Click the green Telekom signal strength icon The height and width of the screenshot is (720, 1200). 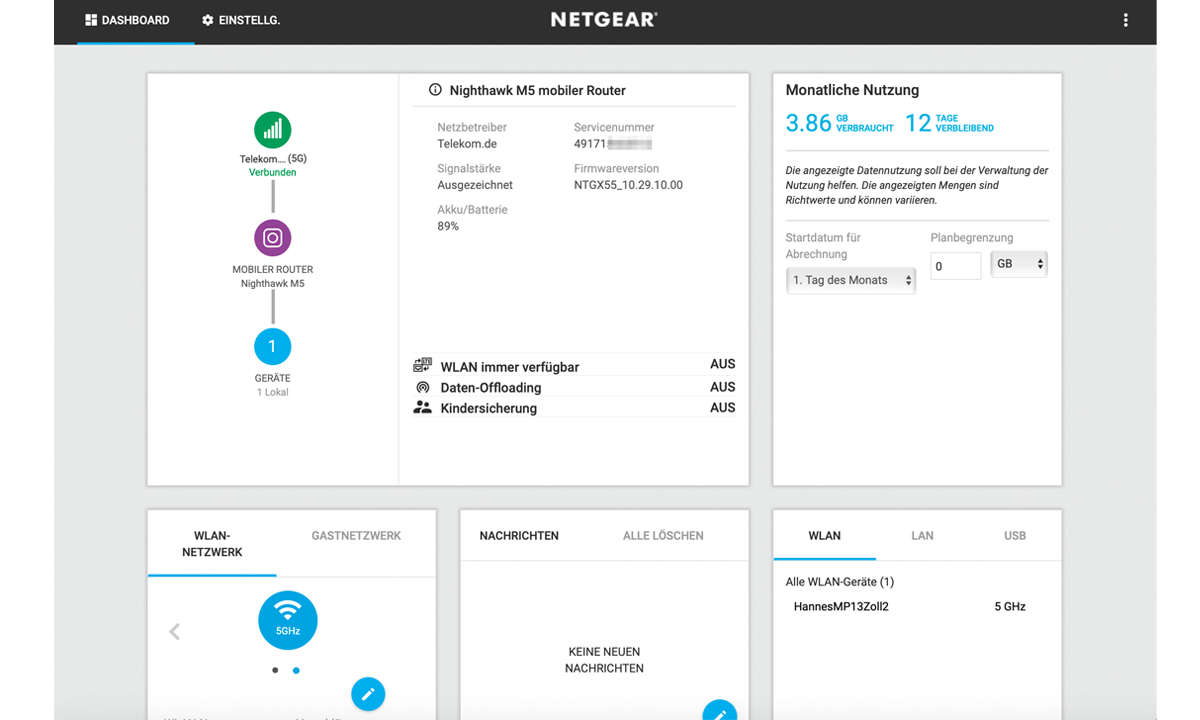272,130
